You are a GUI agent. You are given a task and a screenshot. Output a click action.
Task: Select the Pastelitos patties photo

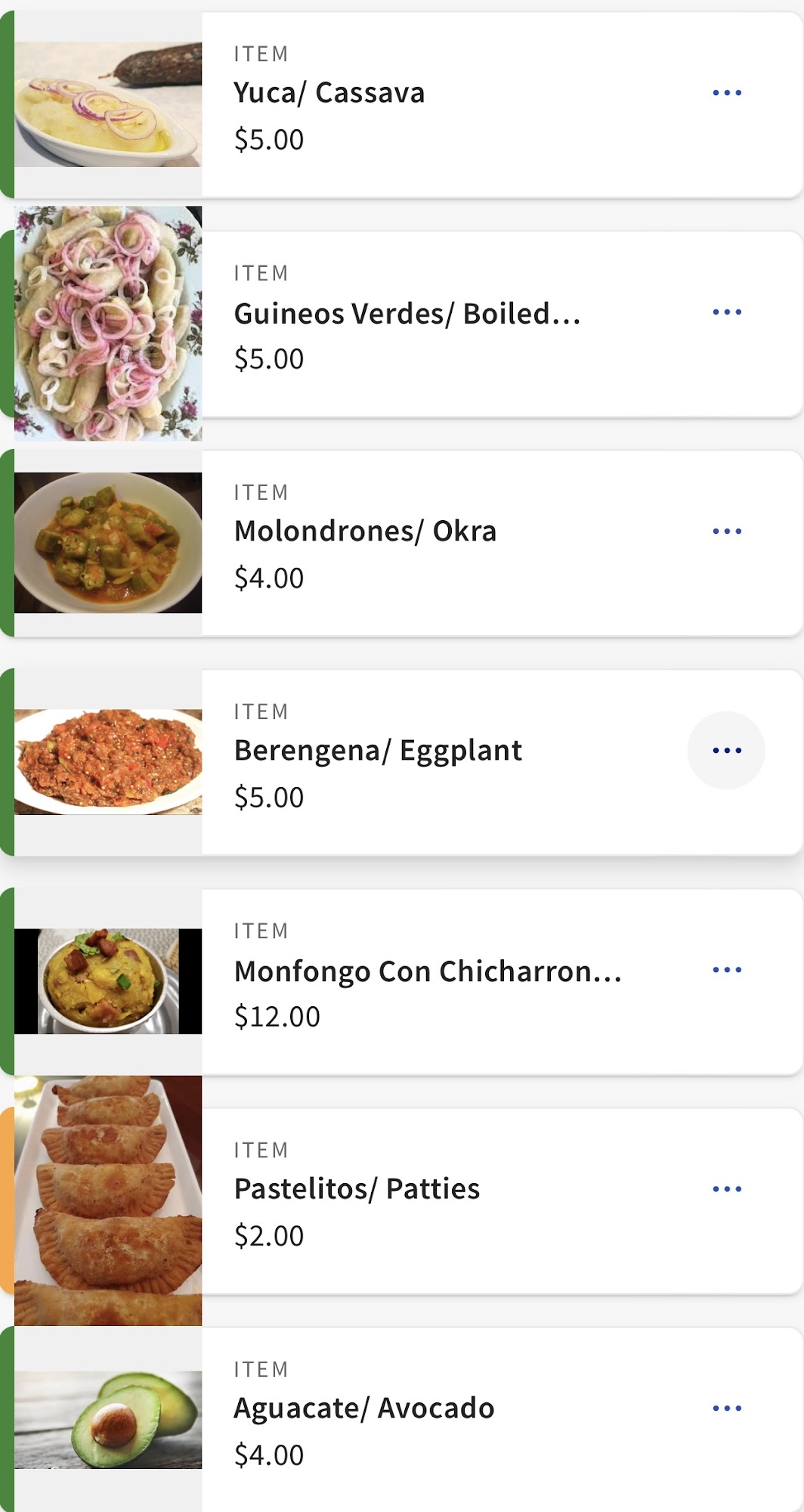pos(108,1200)
